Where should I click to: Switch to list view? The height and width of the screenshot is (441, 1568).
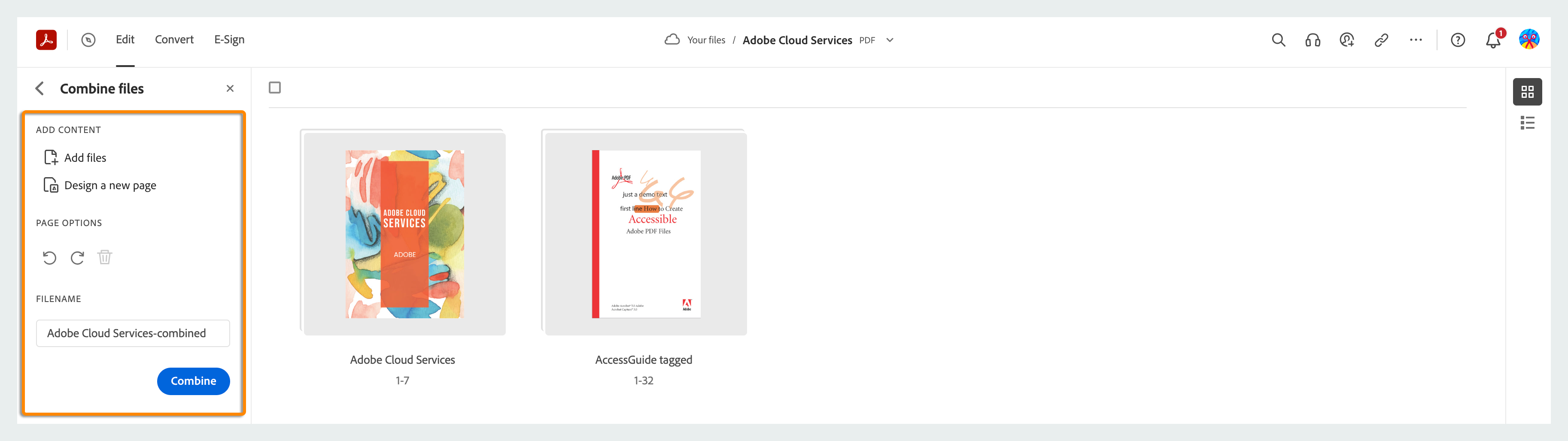point(1527,124)
